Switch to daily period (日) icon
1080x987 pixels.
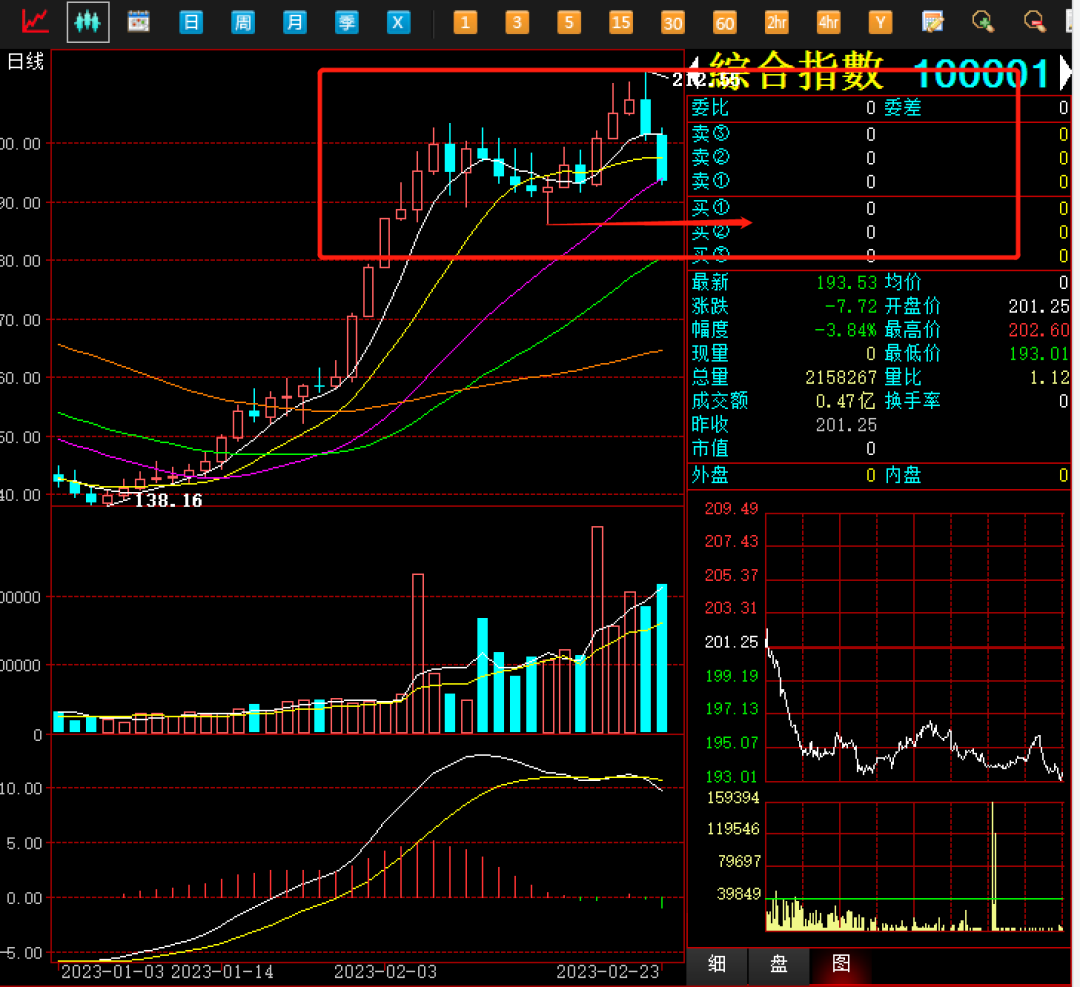coord(191,21)
